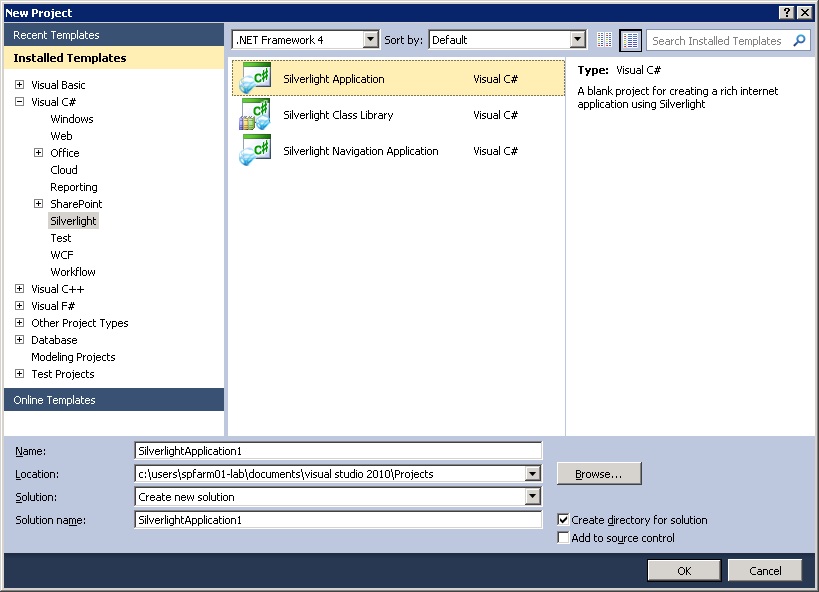The image size is (819, 592).
Task: Expand the Other Project Types node
Action: [19, 322]
